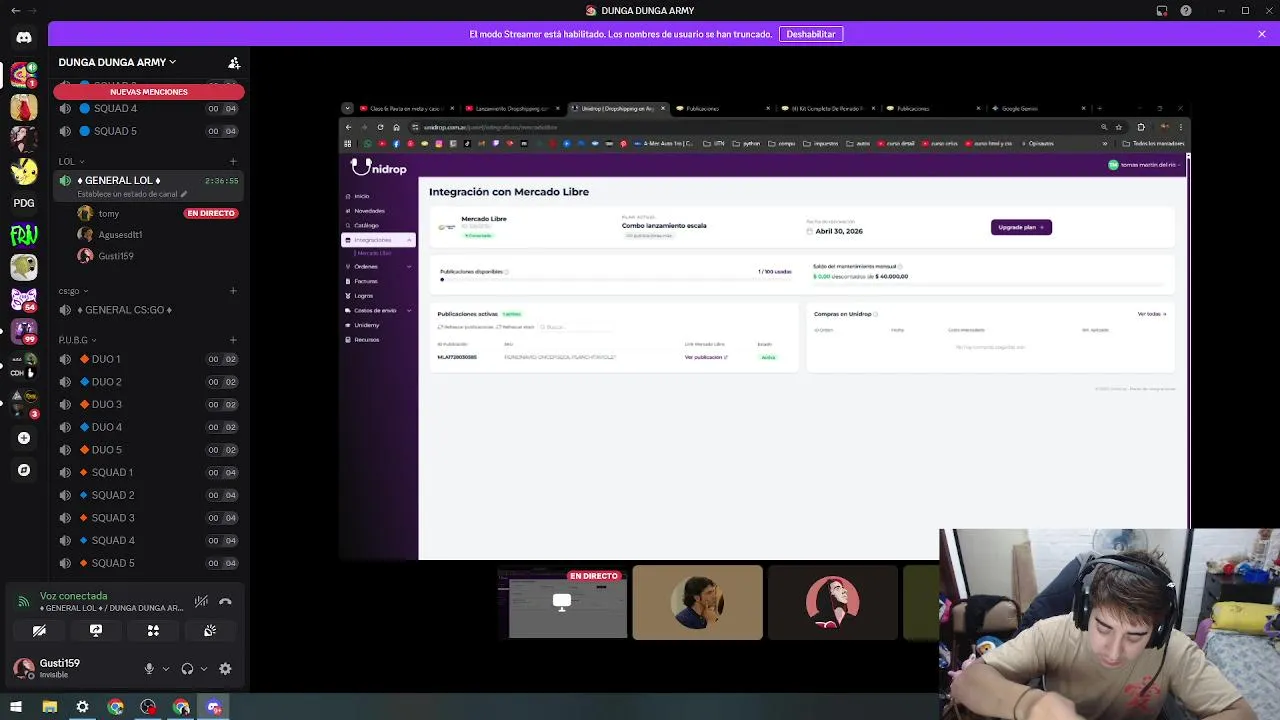Click the Unidrop logo in the streamed page
1280x720 pixels.
point(379,168)
